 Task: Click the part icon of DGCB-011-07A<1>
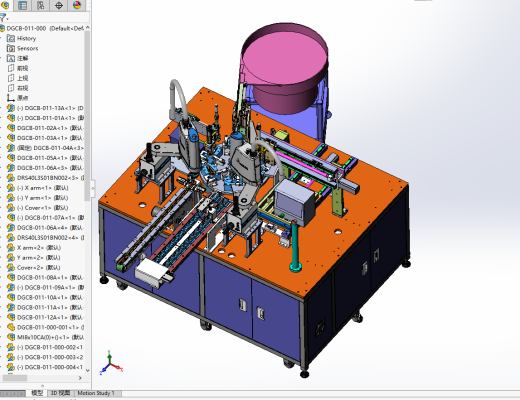[x=11, y=218]
